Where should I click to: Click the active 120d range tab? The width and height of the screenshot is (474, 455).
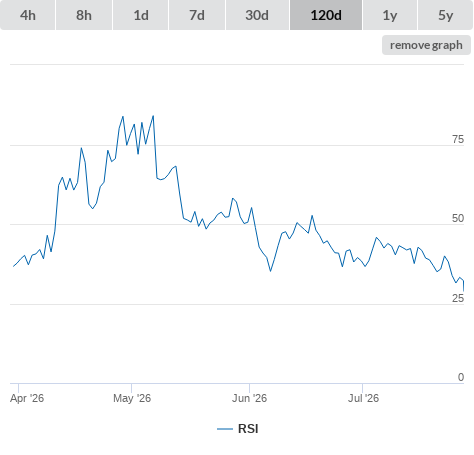tap(326, 15)
